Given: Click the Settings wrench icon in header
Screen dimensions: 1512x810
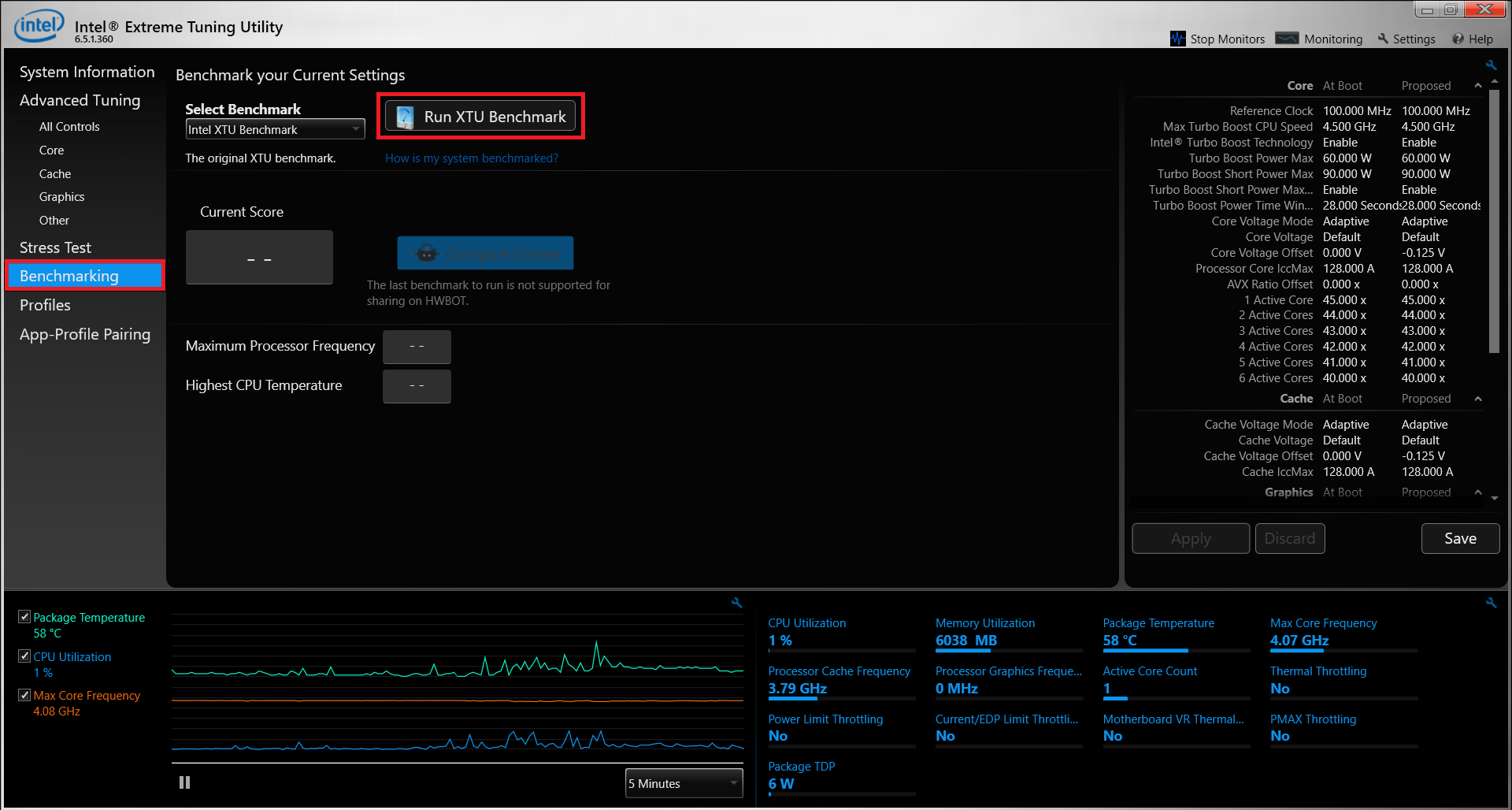Looking at the screenshot, I should tap(1383, 39).
